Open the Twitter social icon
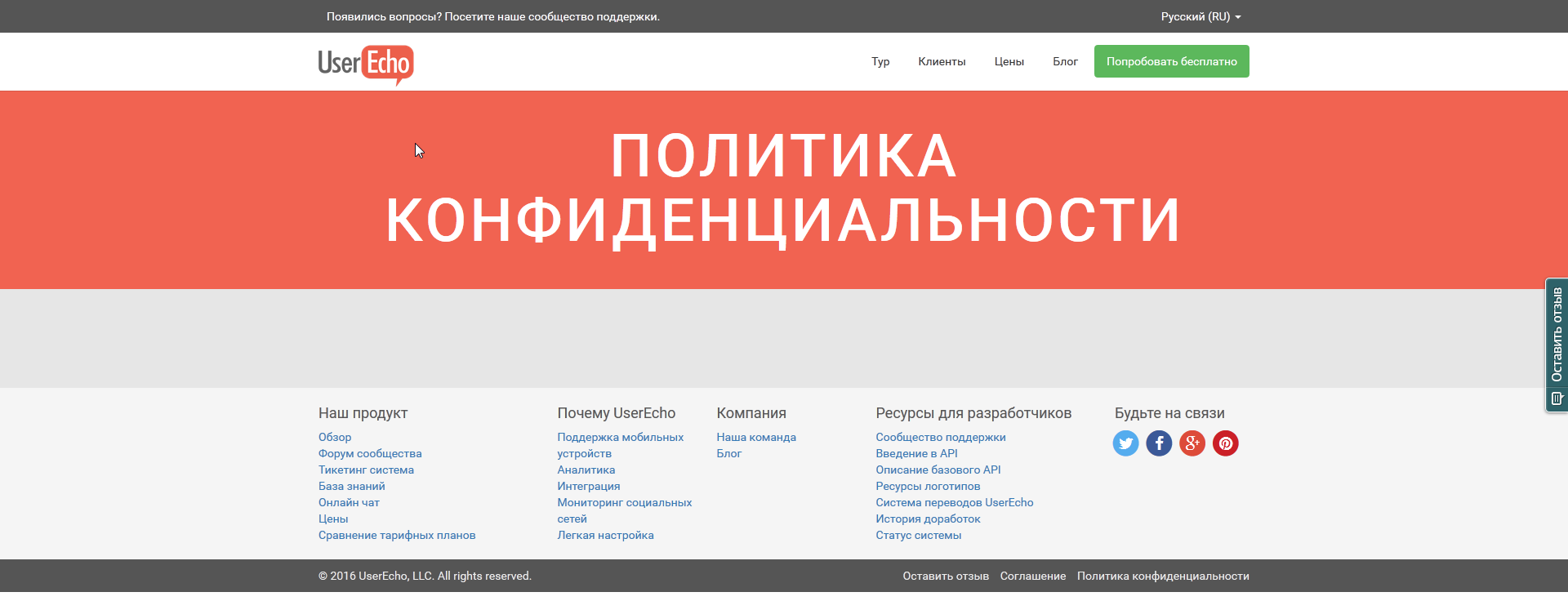Viewport: 1568px width, 601px height. 1125,443
